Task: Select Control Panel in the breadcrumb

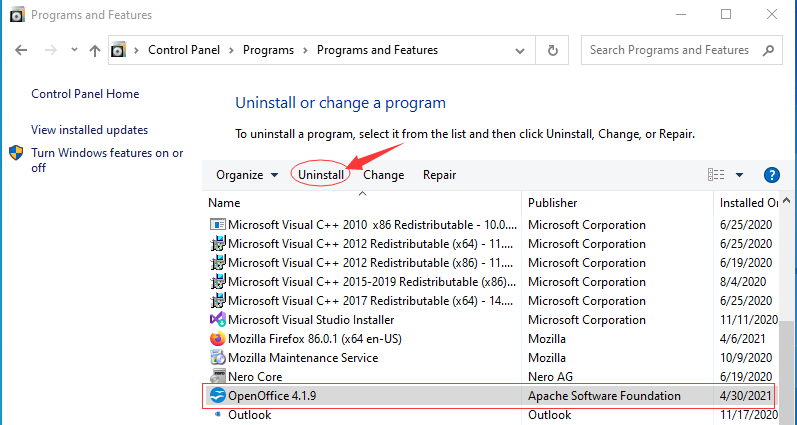Action: tap(184, 50)
